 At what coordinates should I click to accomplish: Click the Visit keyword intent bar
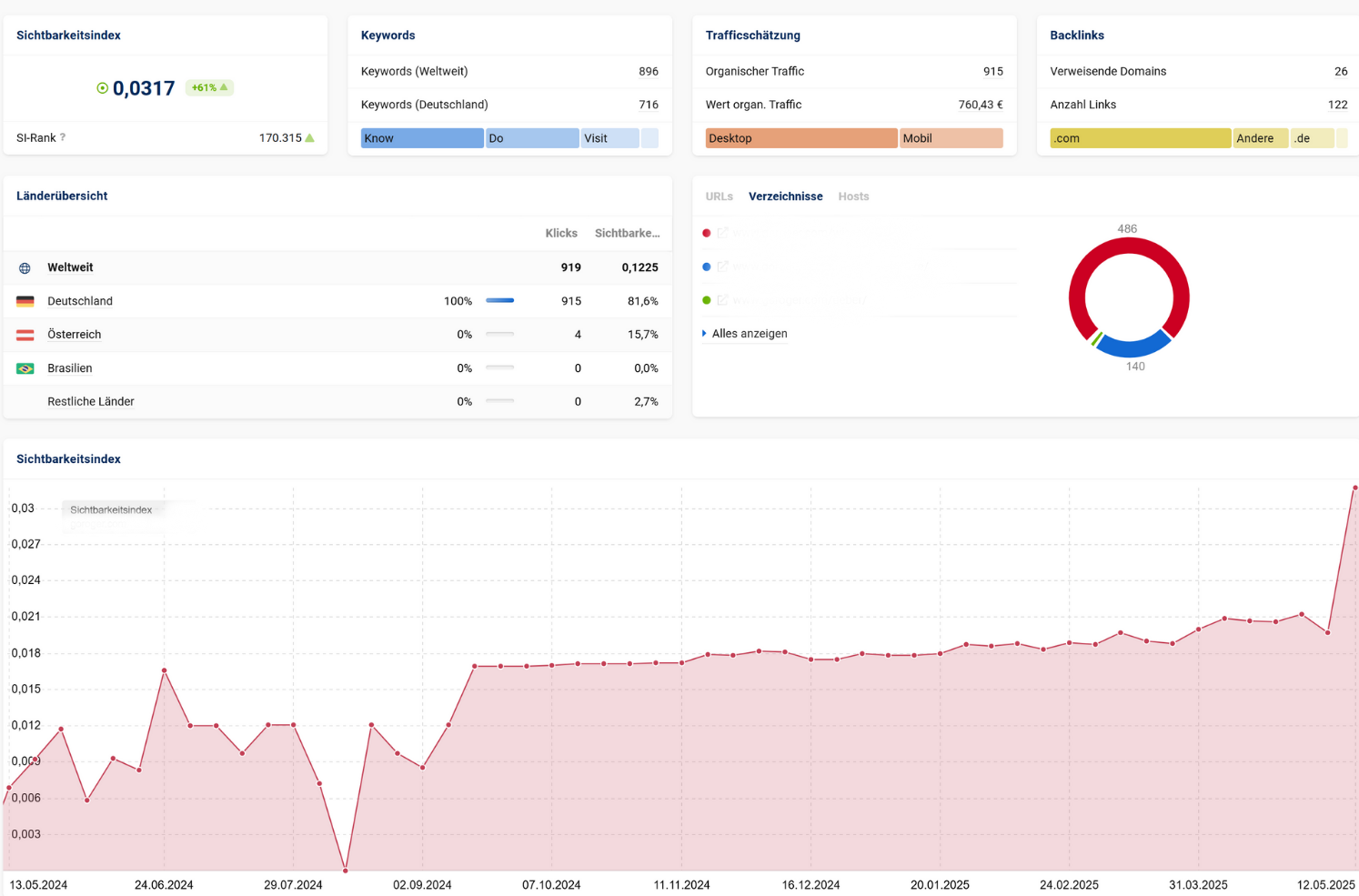609,138
